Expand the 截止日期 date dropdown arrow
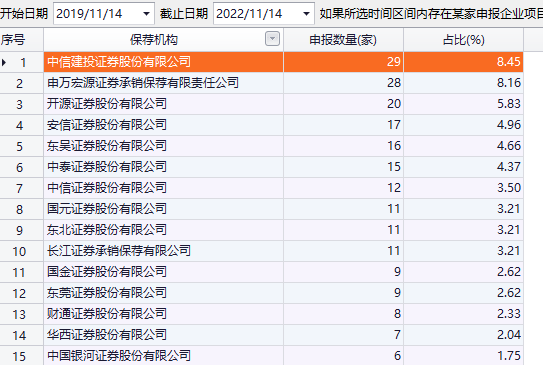543x365 pixels. coord(306,14)
